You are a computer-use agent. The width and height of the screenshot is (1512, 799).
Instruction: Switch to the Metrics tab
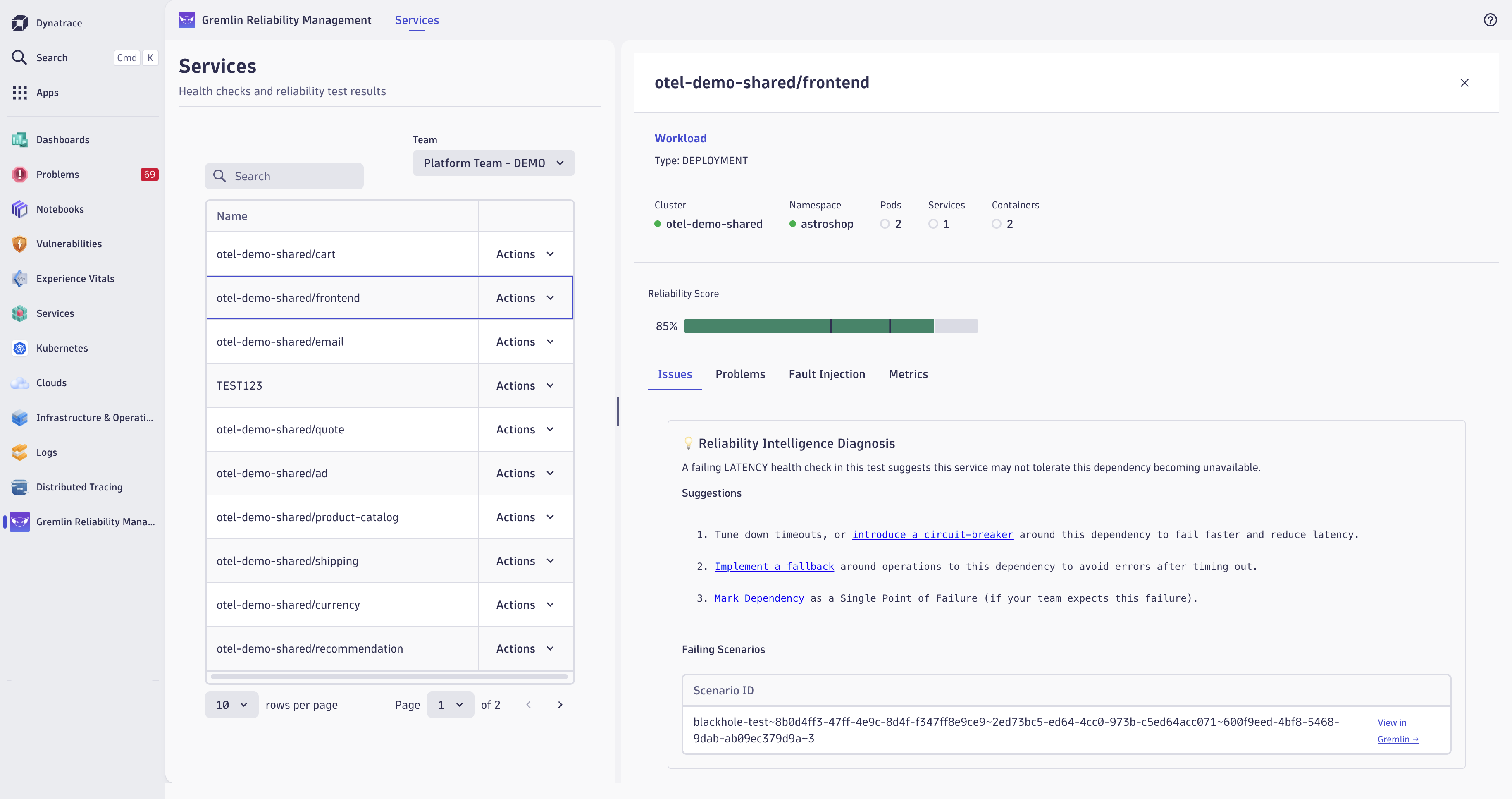pos(908,374)
